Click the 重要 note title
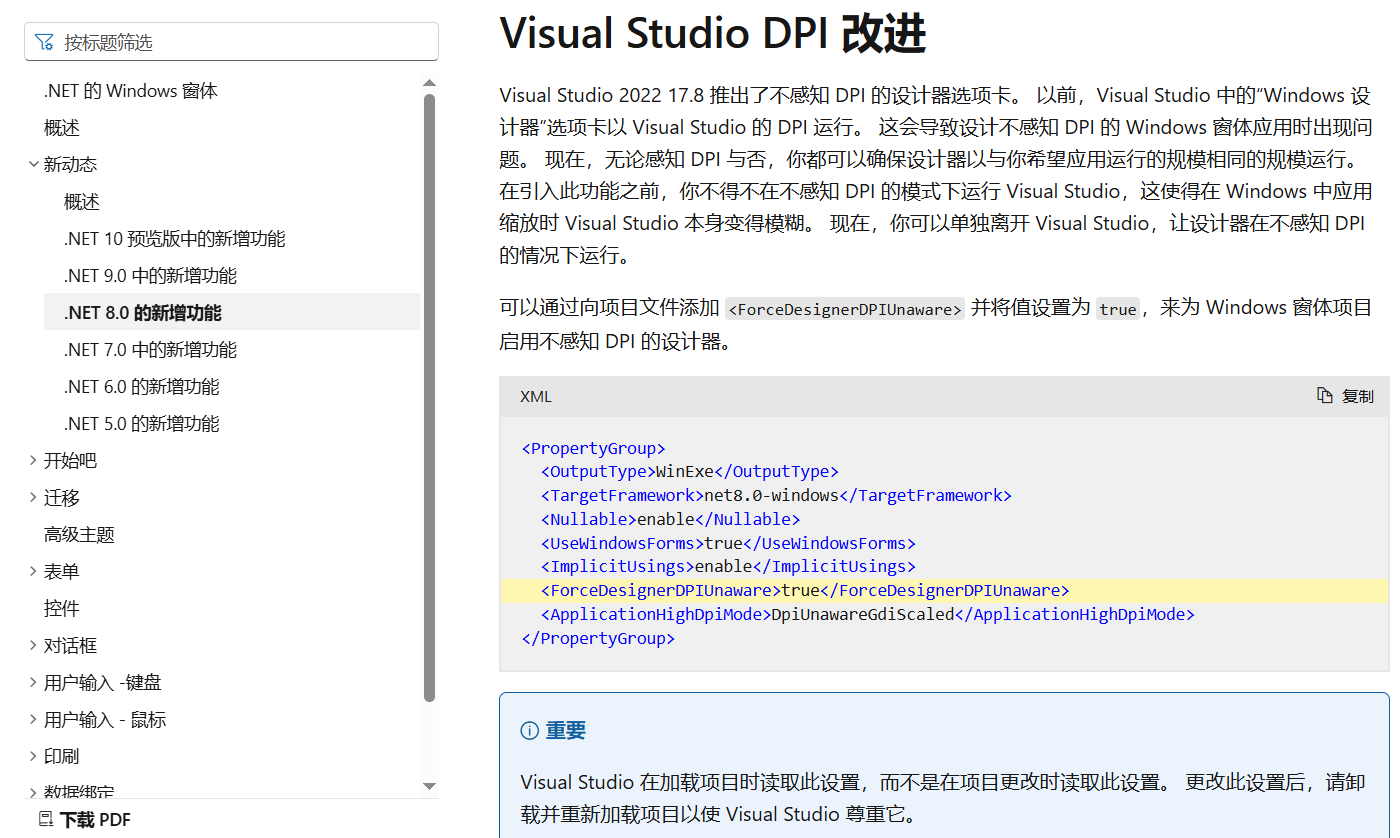This screenshot has width=1400, height=838. click(x=566, y=731)
